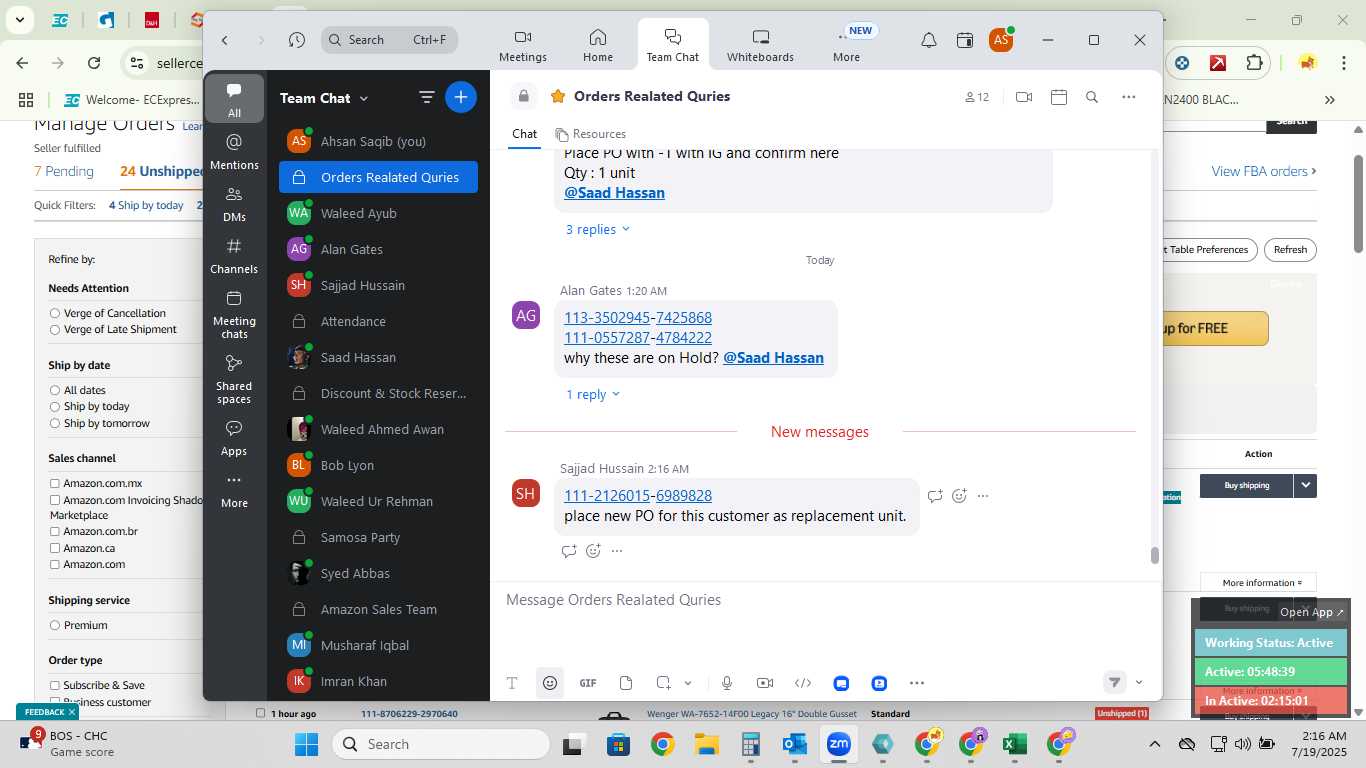Select Verge of Cancellation radio
The width and height of the screenshot is (1366, 768).
pyautogui.click(x=55, y=313)
